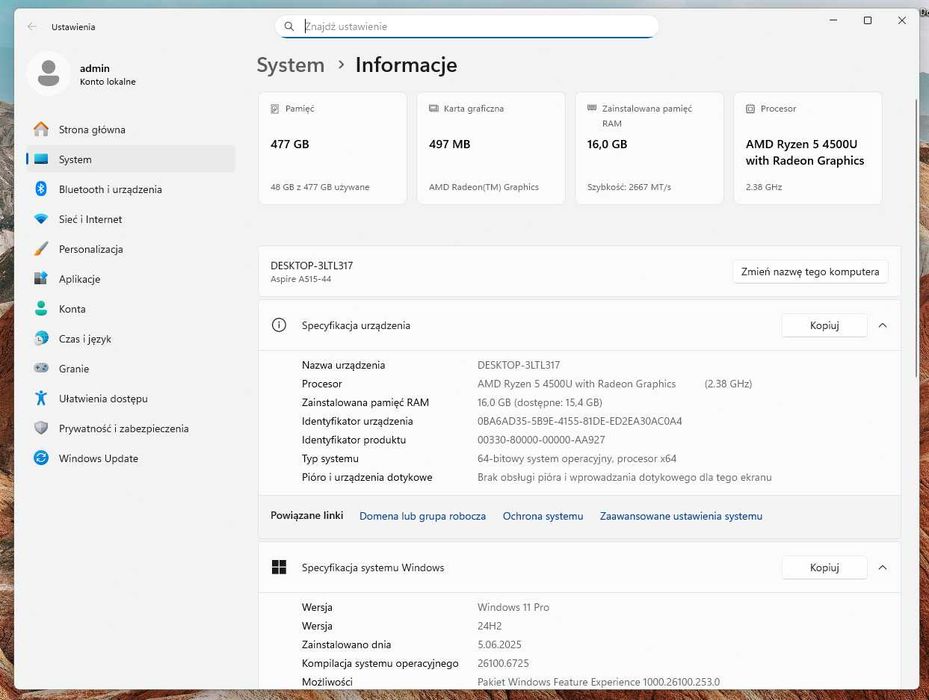Click the Strona główna home icon

[41, 129]
